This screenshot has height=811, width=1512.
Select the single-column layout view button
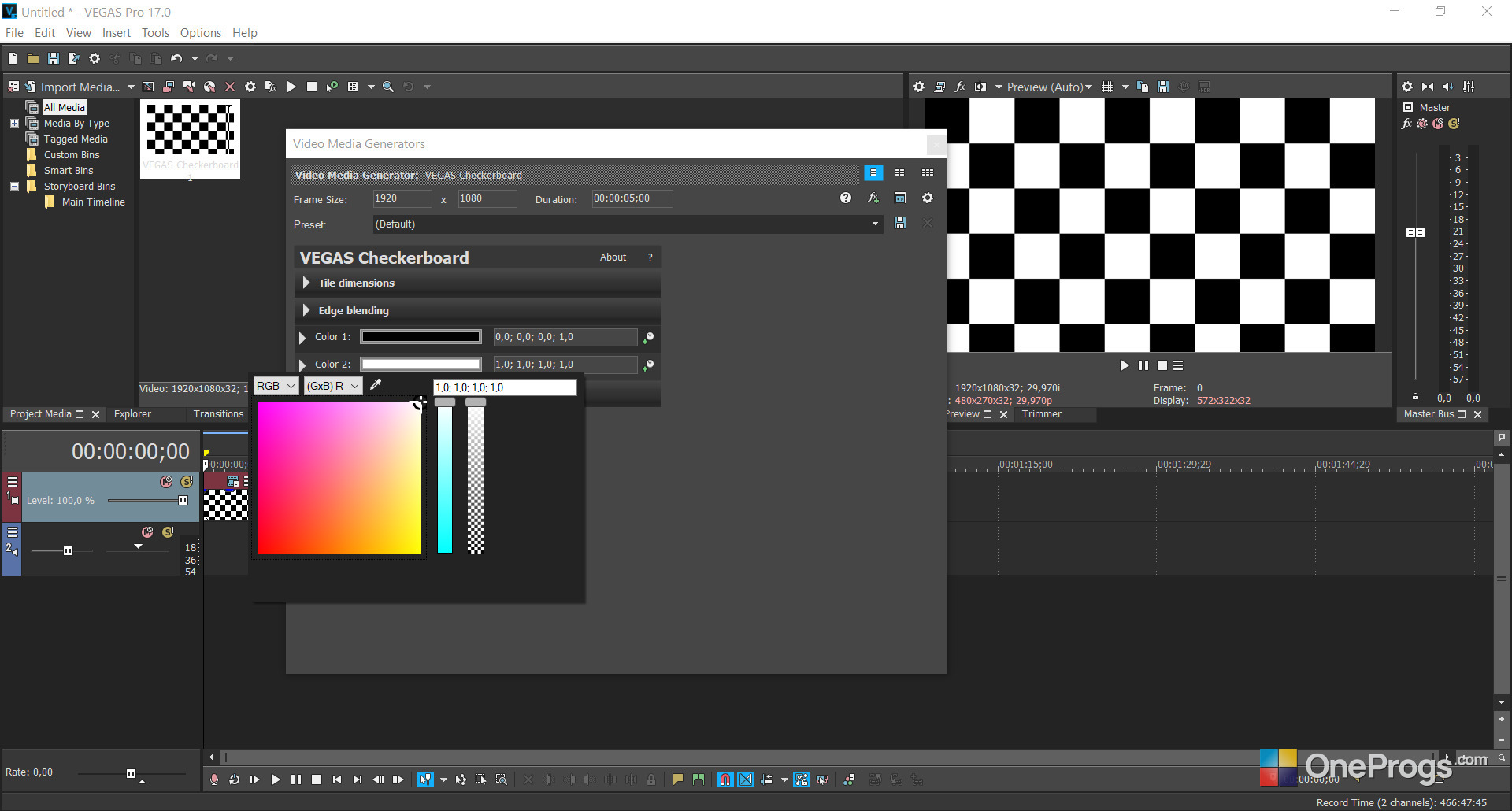(873, 172)
